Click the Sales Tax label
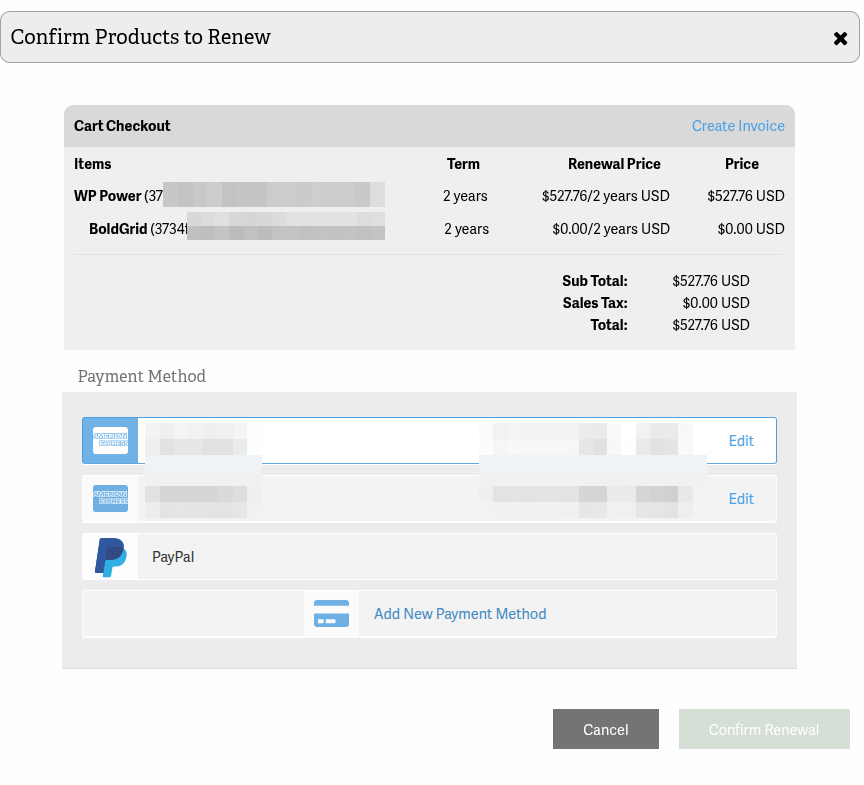The height and width of the screenshot is (785, 864). point(595,303)
